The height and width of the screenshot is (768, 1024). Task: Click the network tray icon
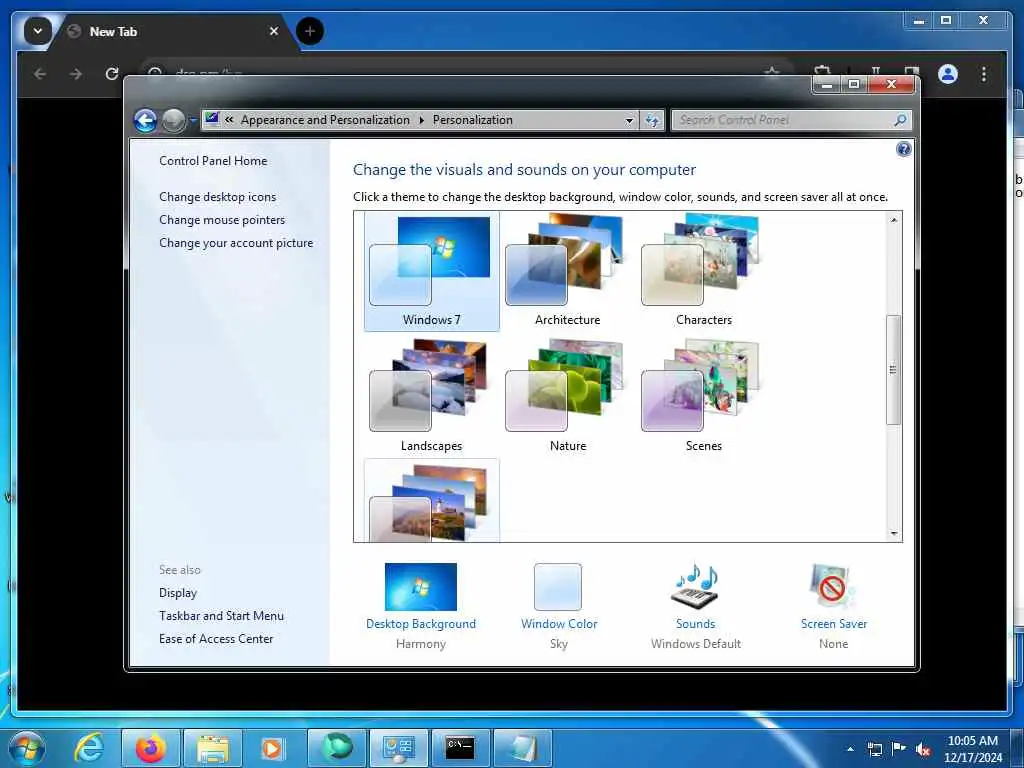click(874, 749)
